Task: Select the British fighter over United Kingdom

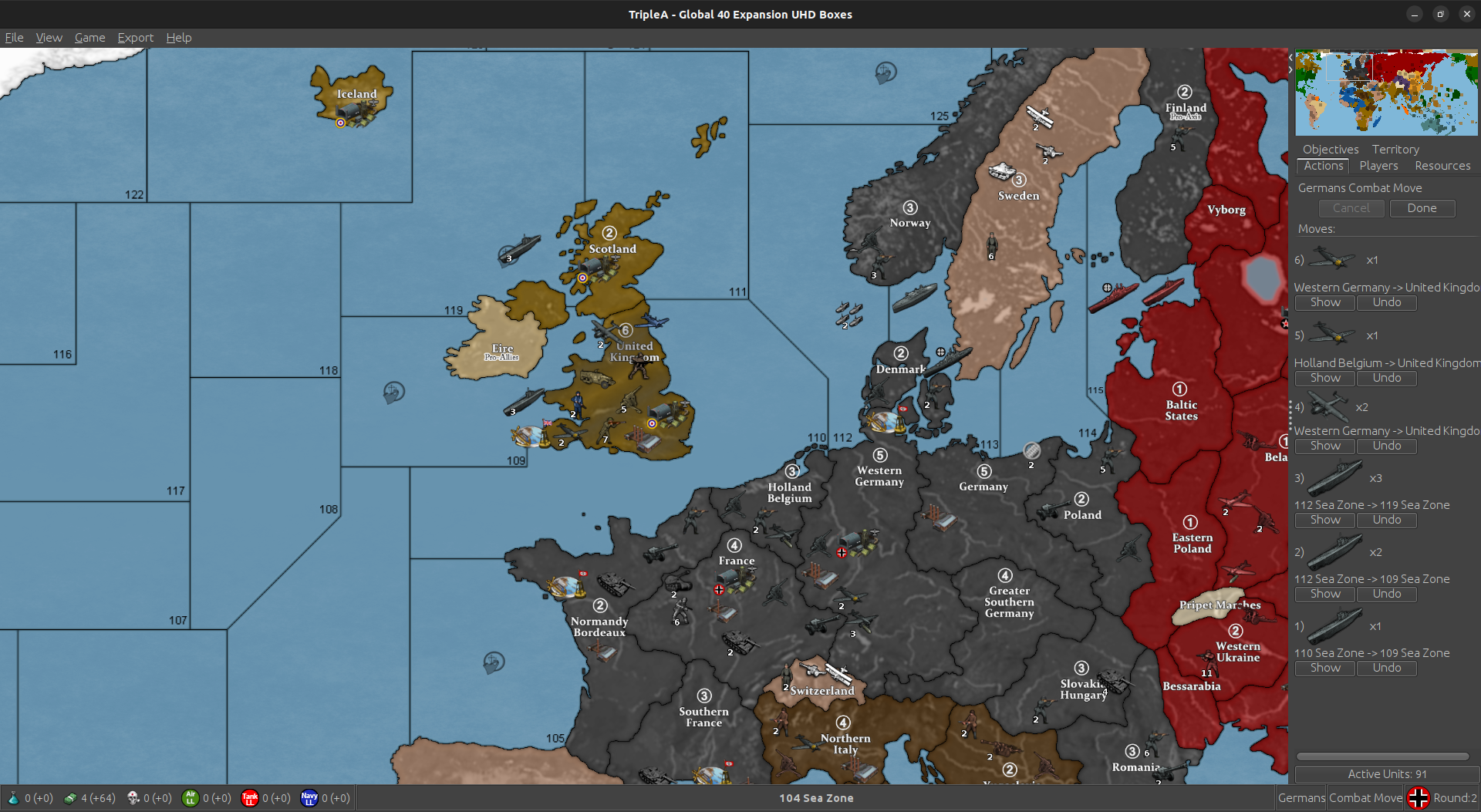Action: (x=653, y=321)
